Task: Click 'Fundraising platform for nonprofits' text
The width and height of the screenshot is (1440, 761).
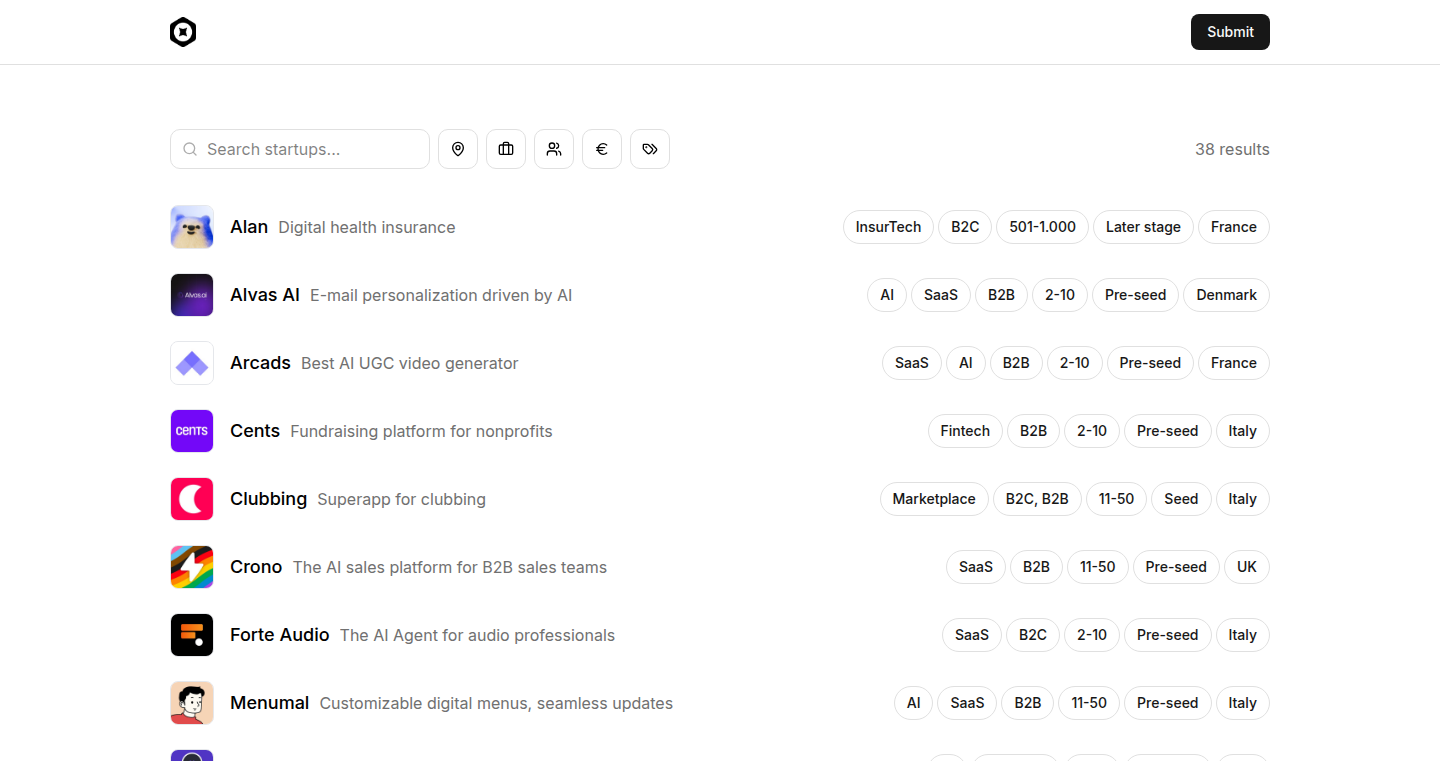Action: [421, 431]
